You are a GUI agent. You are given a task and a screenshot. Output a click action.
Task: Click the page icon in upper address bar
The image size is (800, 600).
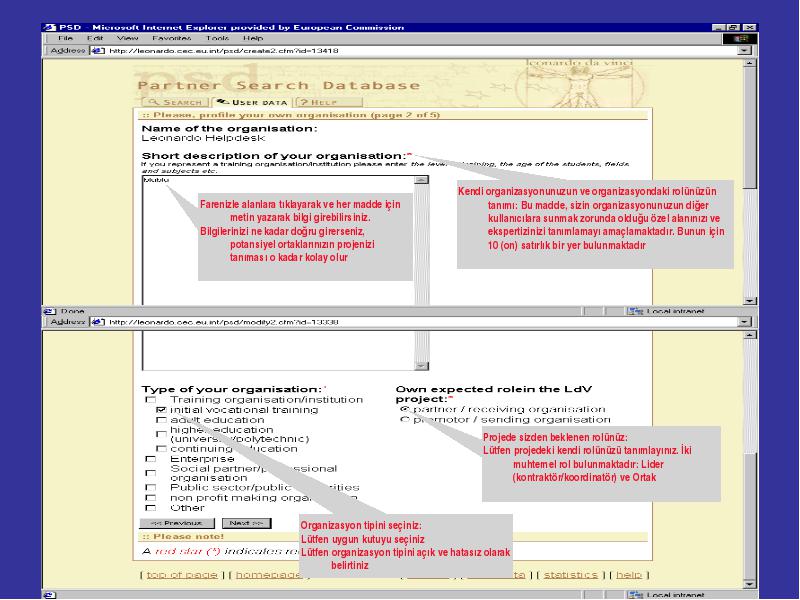pos(98,51)
